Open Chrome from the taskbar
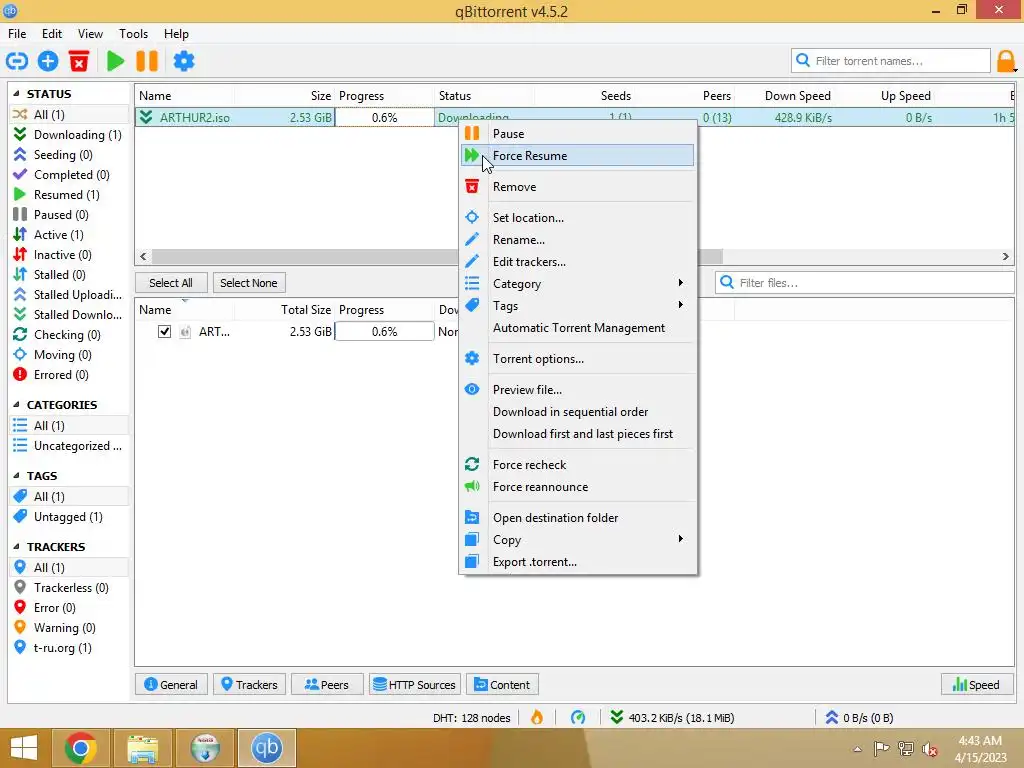 [81, 748]
